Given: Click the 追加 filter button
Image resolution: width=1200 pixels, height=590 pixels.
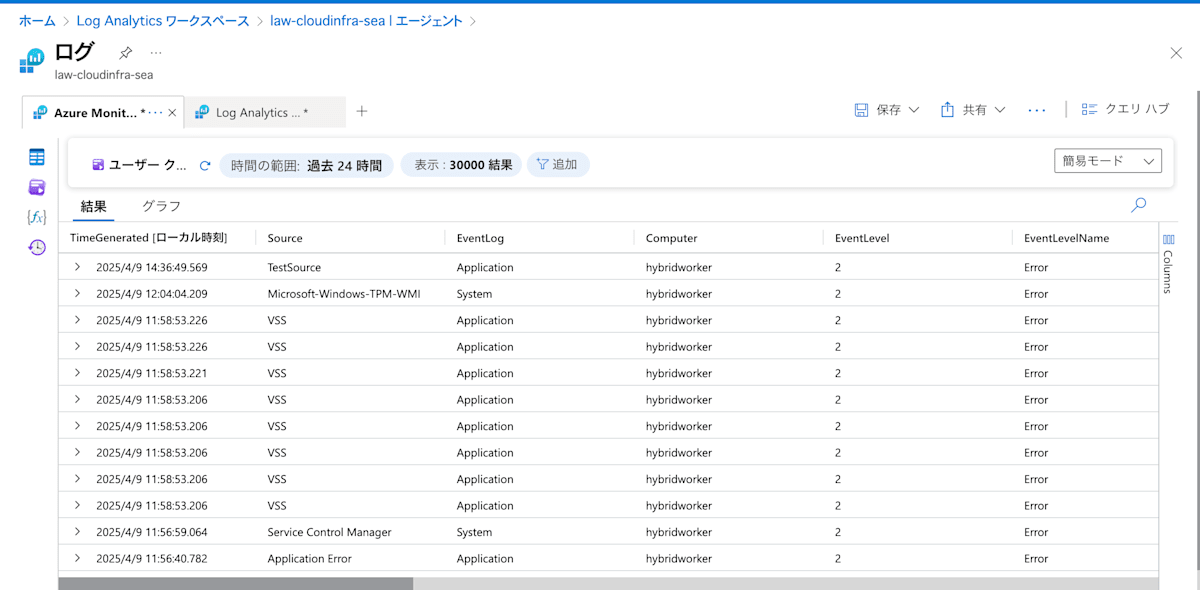Looking at the screenshot, I should 558,165.
